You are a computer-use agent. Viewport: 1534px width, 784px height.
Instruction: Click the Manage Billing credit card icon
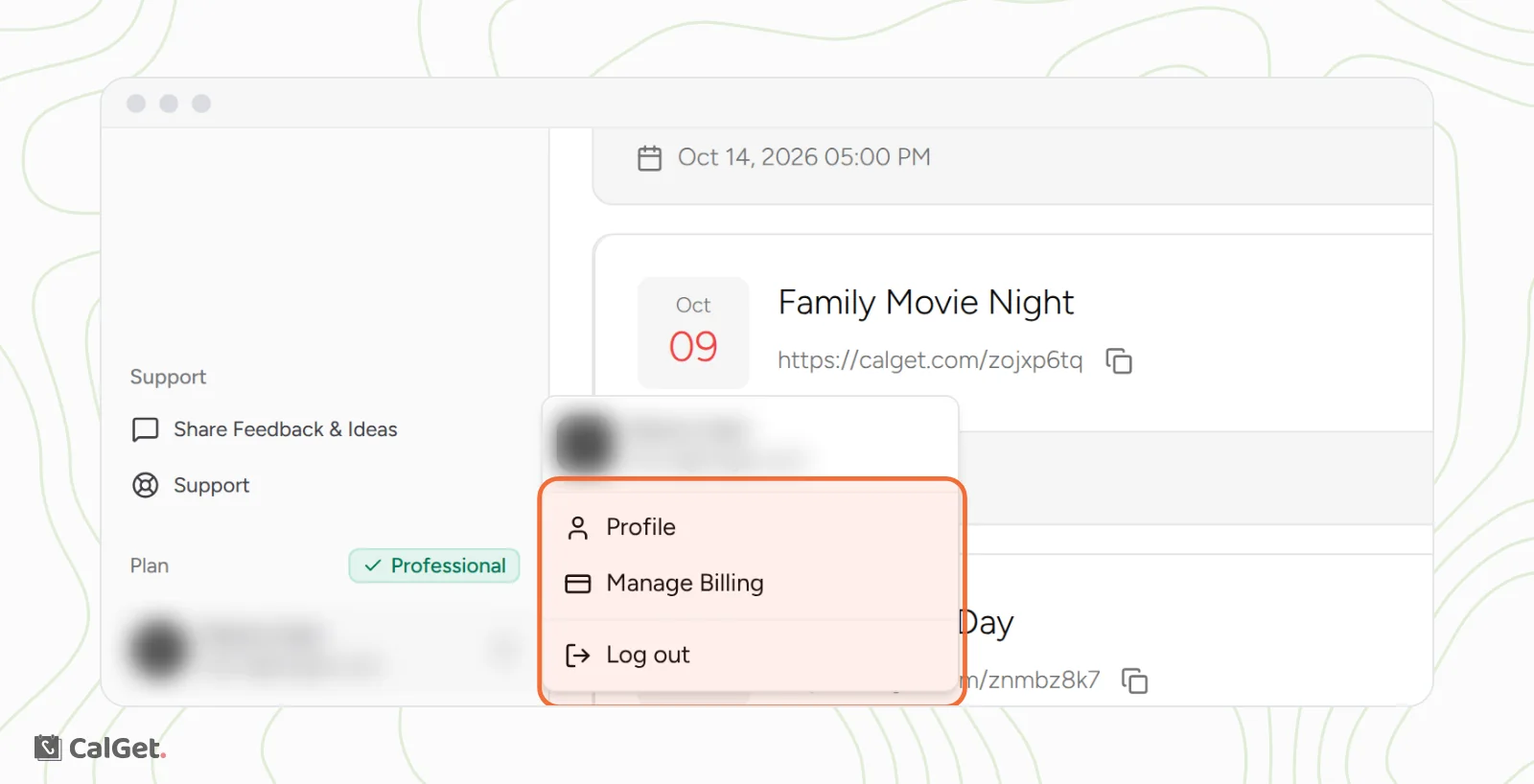point(577,584)
